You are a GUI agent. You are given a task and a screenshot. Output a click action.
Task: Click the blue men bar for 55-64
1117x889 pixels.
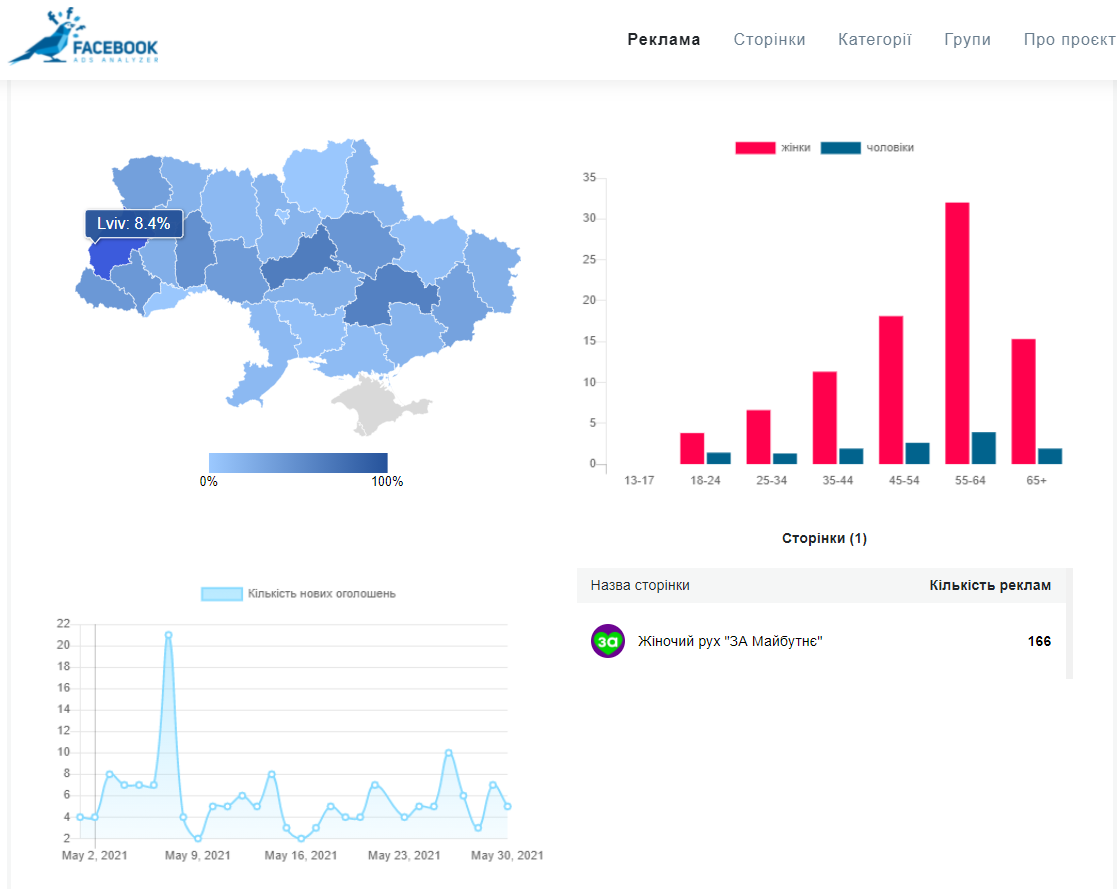point(983,448)
